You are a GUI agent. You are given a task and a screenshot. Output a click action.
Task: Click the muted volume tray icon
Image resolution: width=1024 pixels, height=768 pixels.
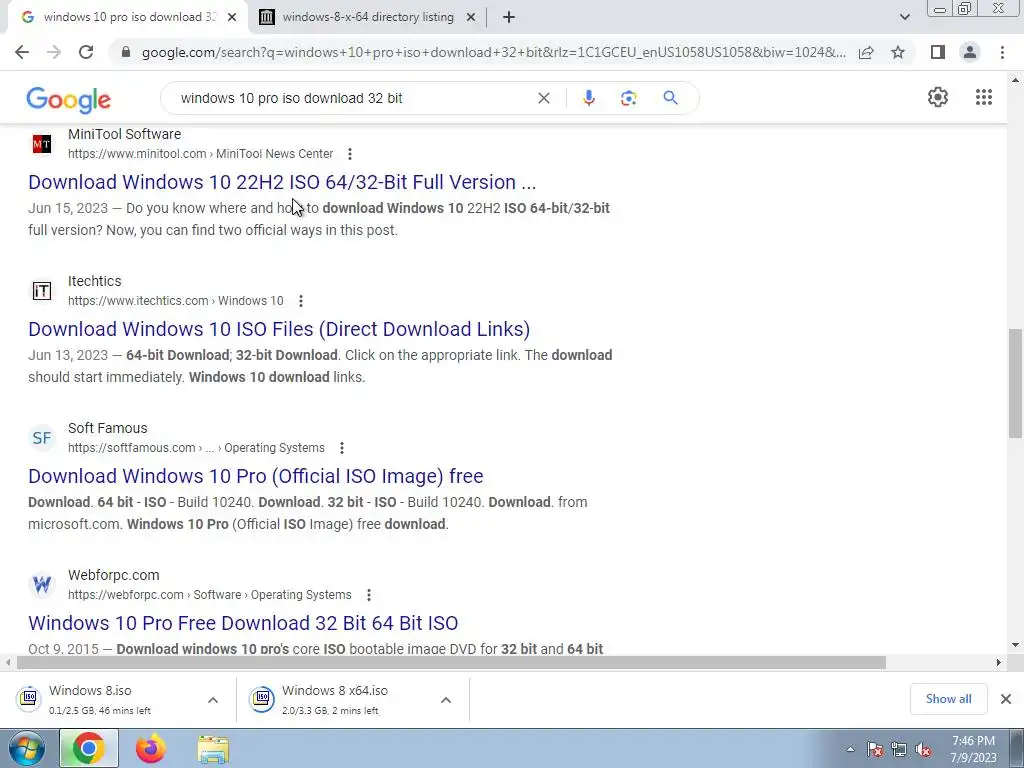point(923,750)
